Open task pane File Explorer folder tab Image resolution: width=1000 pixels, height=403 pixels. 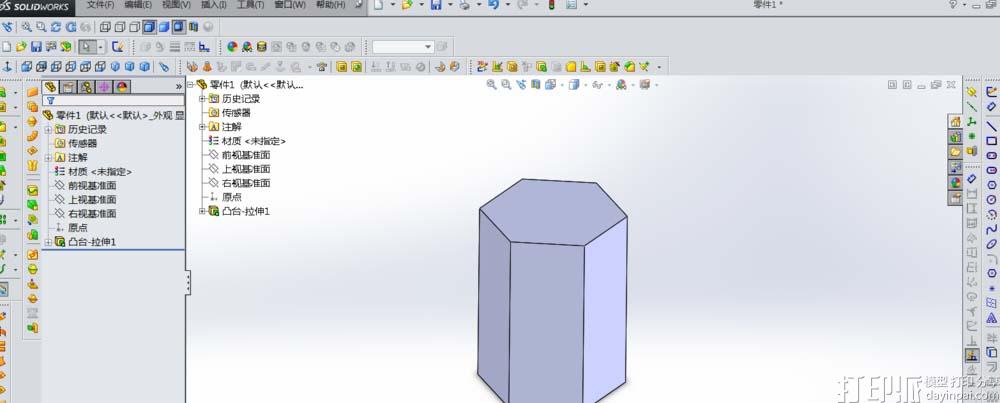click(955, 152)
